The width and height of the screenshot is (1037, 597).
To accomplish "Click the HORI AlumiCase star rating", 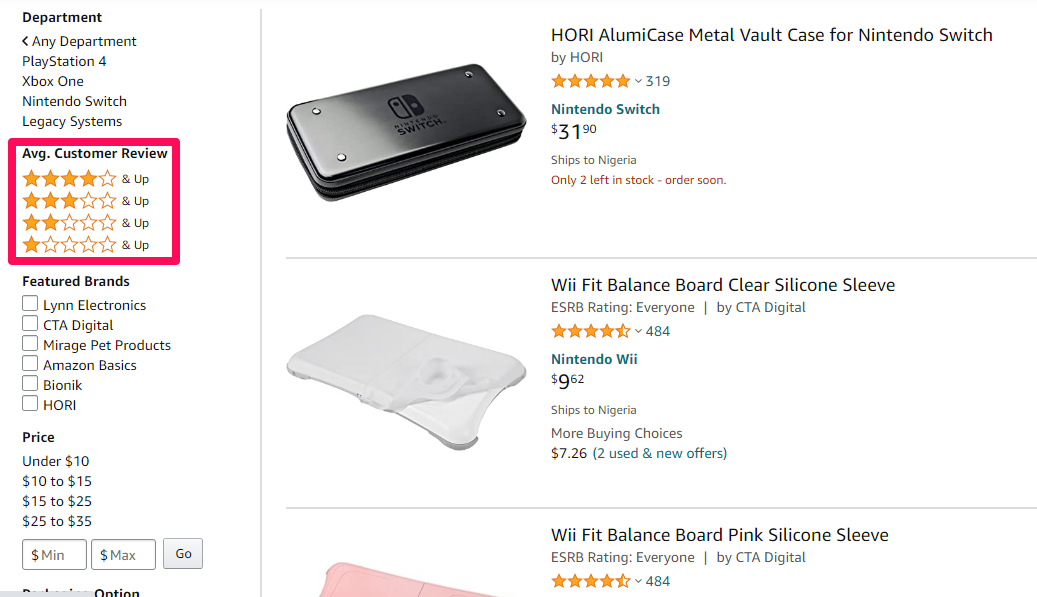I will click(591, 81).
